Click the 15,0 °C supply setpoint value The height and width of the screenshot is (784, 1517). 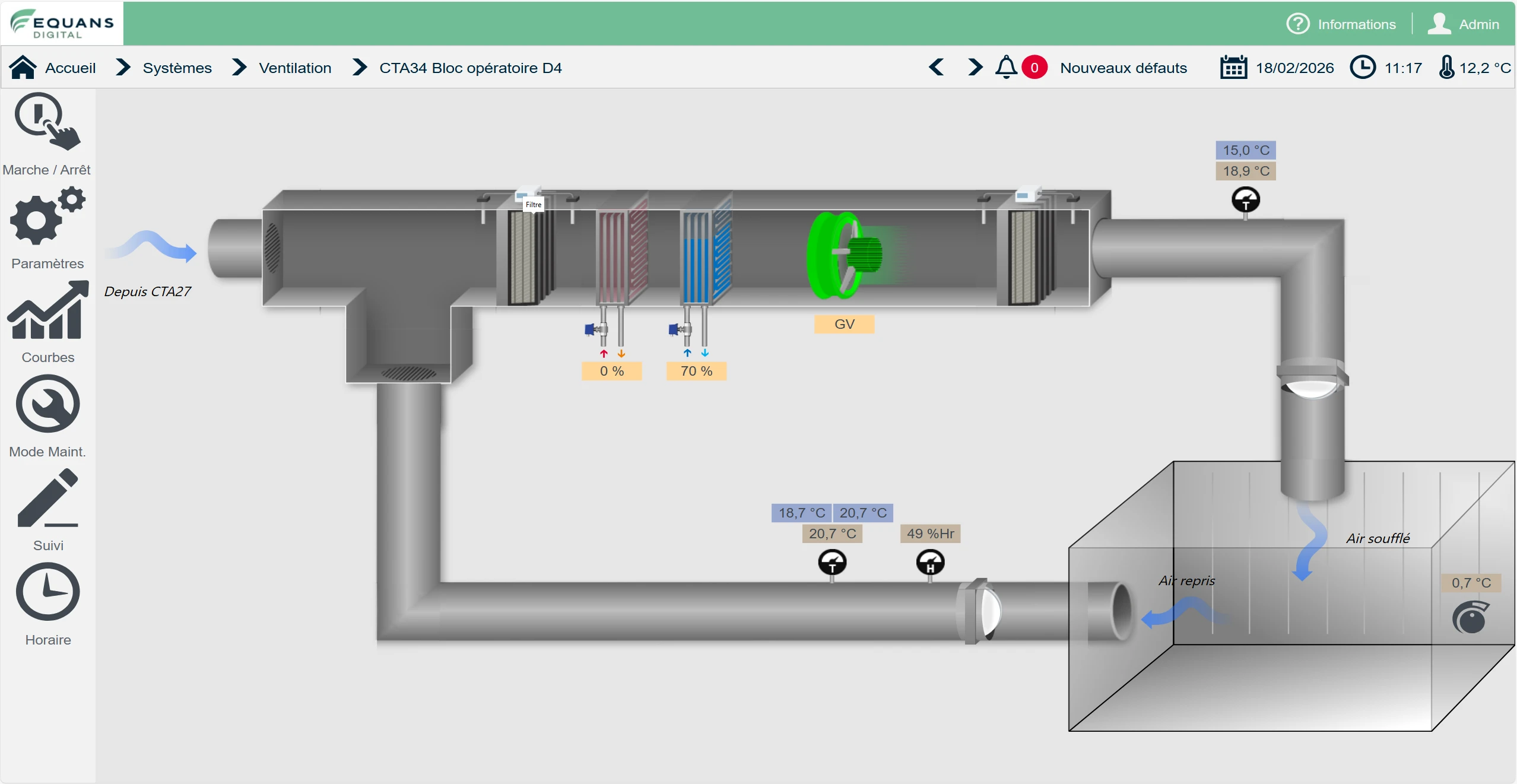(1246, 150)
